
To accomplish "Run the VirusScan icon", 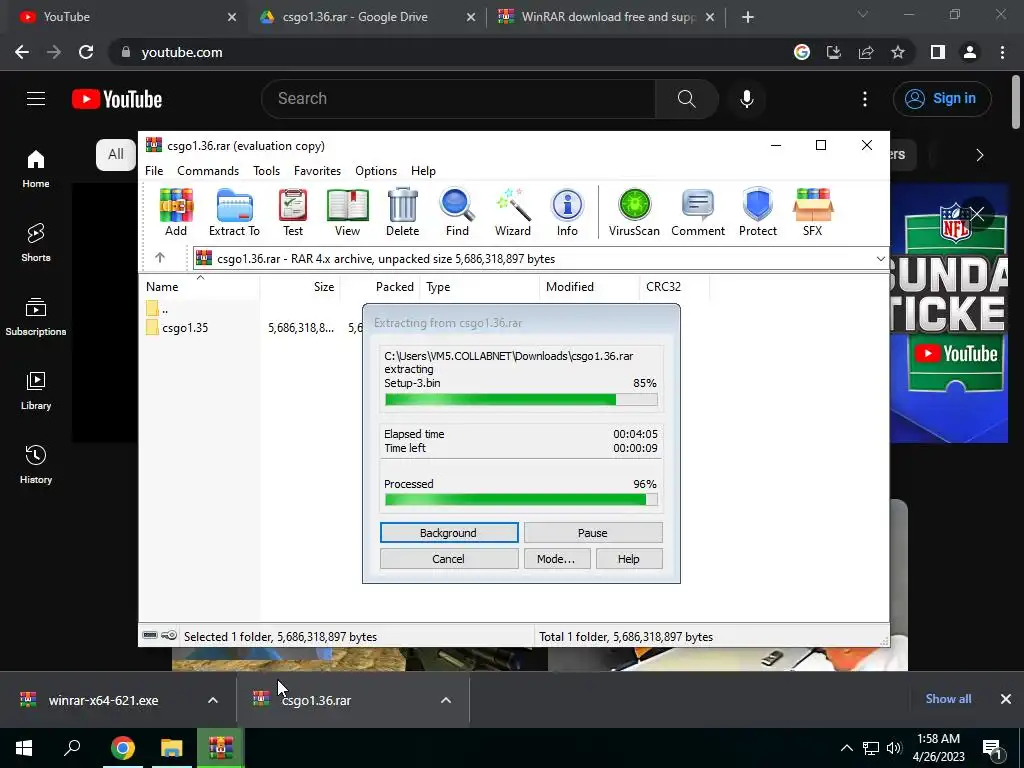I will point(634,212).
